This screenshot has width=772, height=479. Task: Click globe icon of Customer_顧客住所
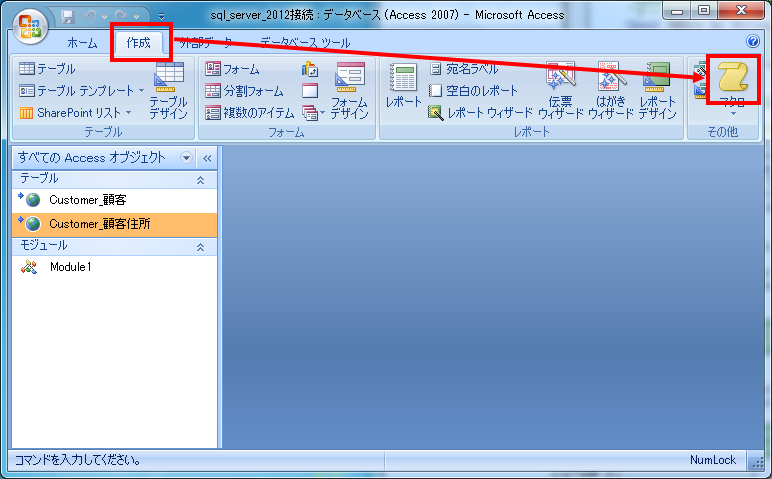coord(32,224)
